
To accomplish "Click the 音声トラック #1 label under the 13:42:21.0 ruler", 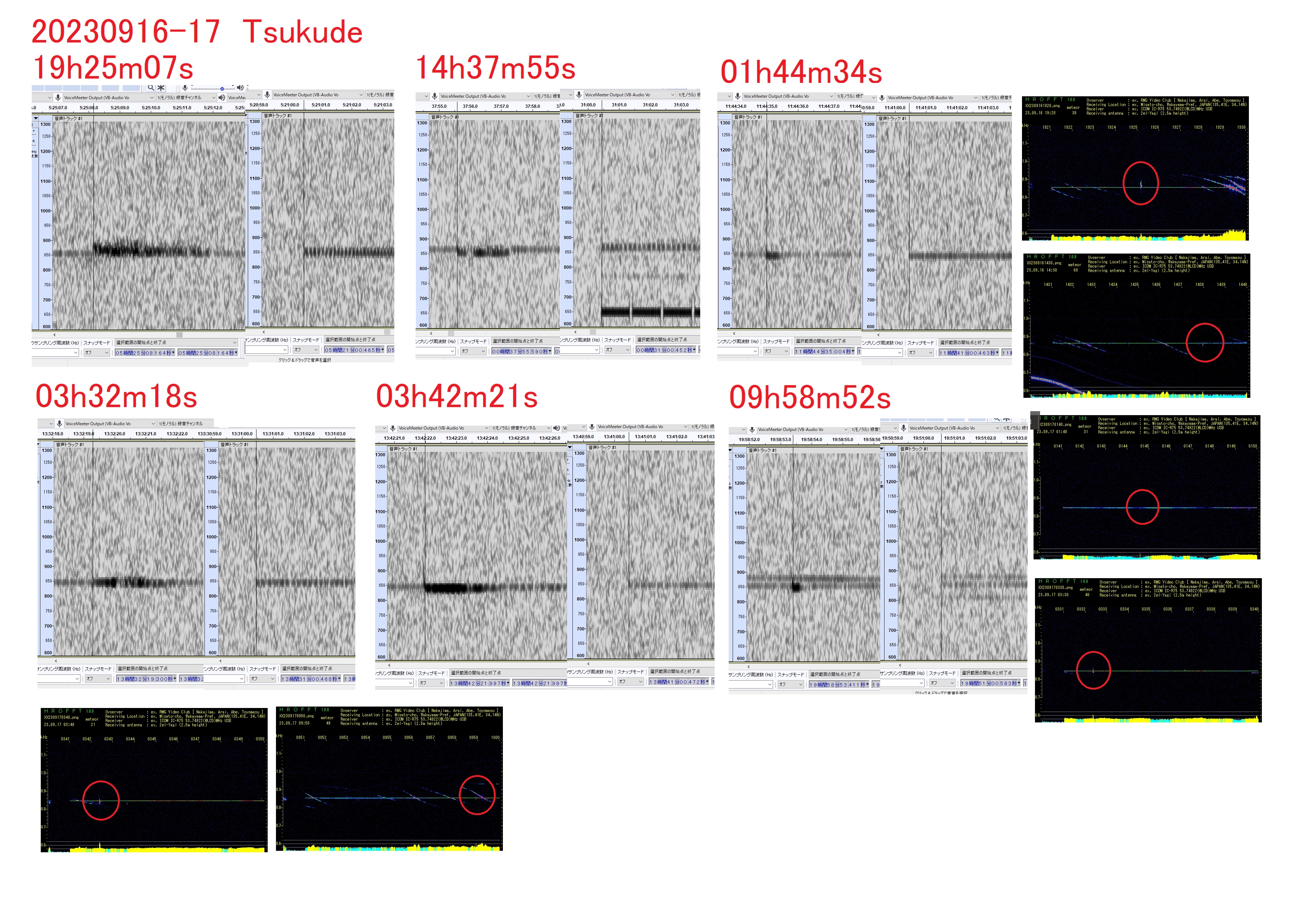I will 403,448.
